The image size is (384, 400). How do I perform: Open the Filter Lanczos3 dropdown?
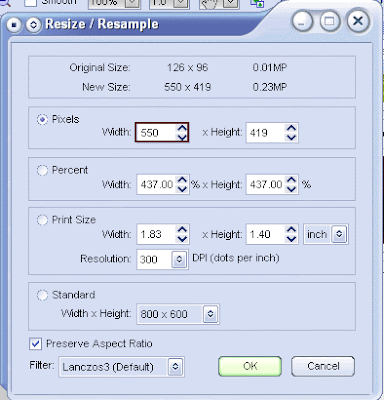[175, 367]
